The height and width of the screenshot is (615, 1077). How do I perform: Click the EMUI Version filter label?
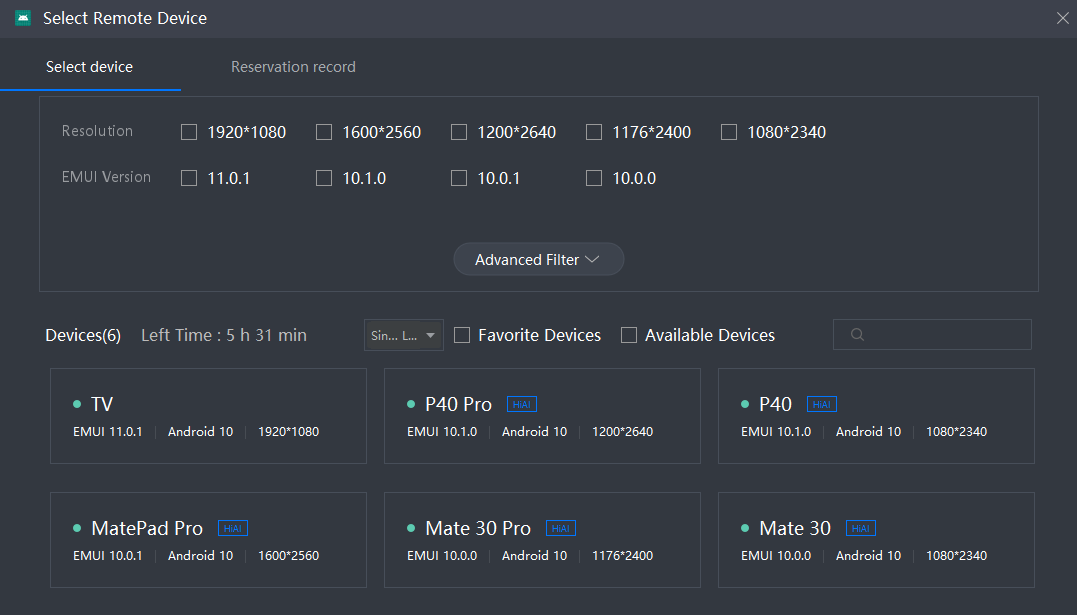pos(106,177)
